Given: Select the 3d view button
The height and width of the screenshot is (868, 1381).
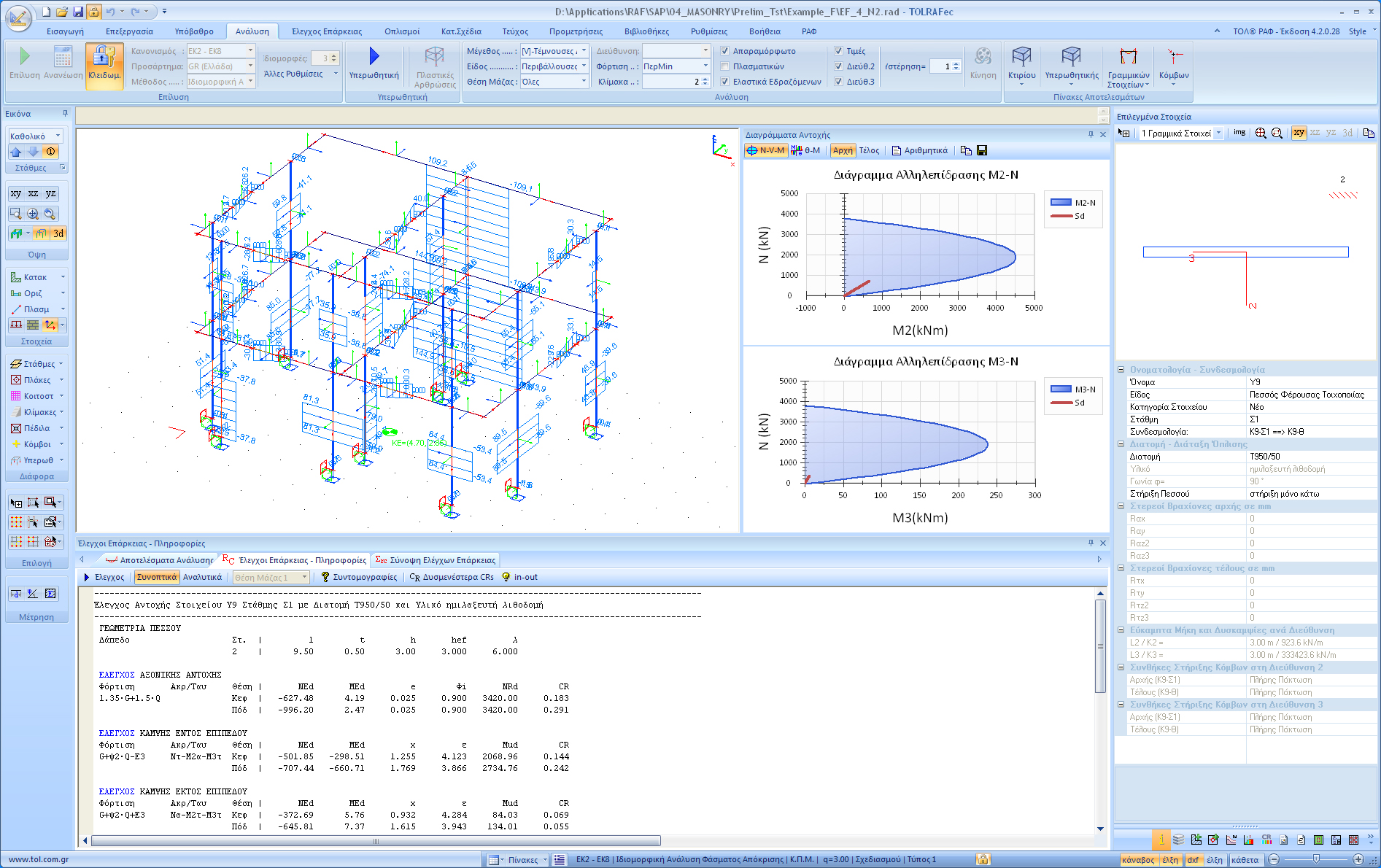Looking at the screenshot, I should click(x=58, y=233).
